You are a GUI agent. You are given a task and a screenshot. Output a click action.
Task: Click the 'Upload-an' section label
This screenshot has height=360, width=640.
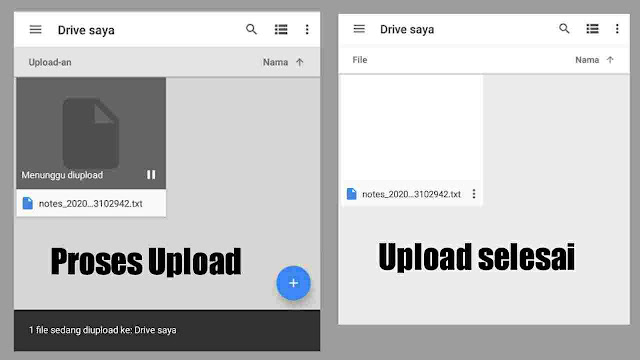50,62
